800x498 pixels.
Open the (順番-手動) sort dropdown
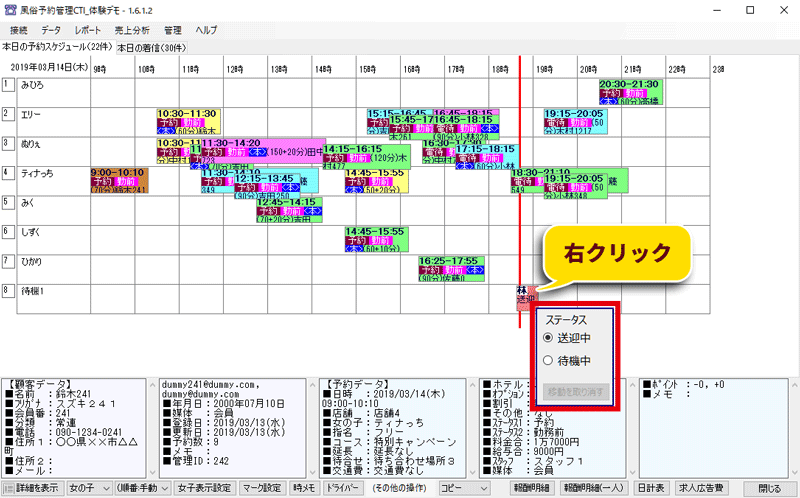pos(140,488)
